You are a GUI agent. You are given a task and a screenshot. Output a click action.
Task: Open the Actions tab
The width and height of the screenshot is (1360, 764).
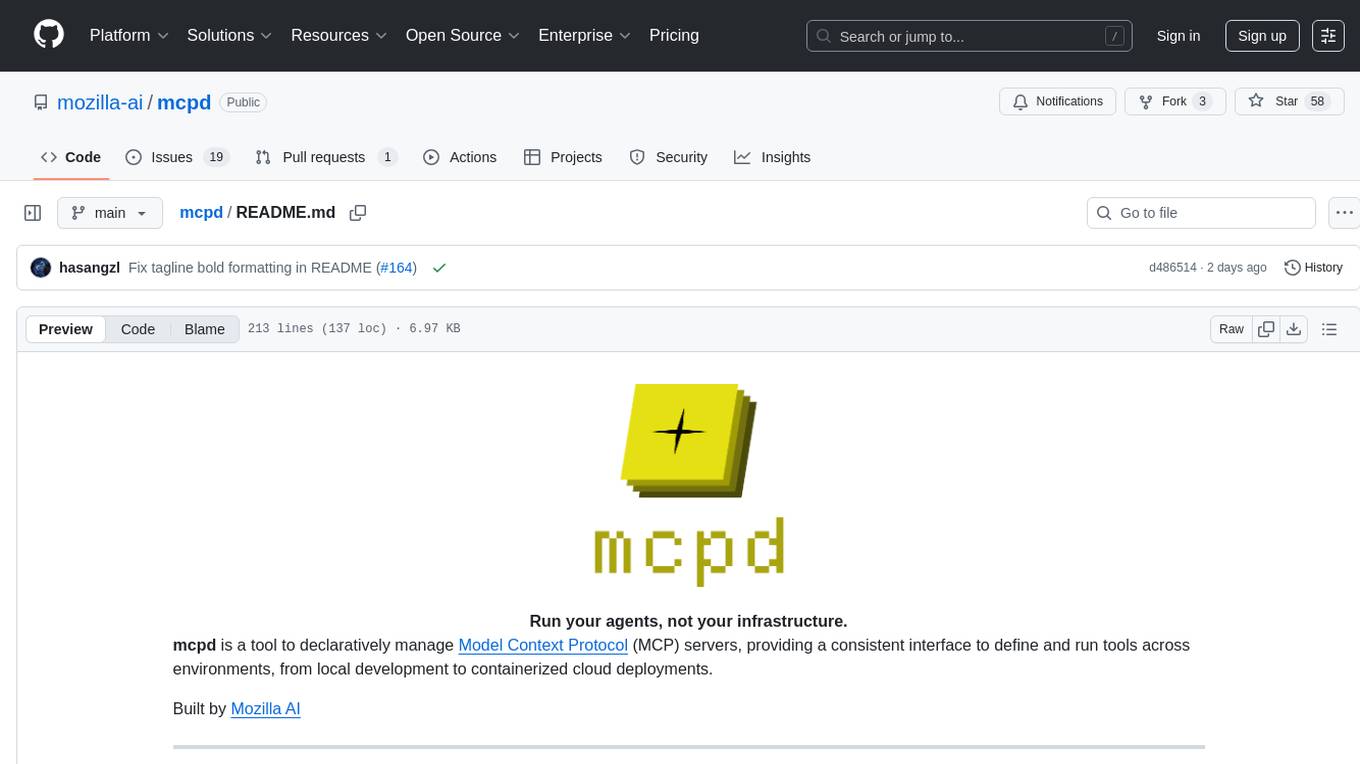click(460, 157)
